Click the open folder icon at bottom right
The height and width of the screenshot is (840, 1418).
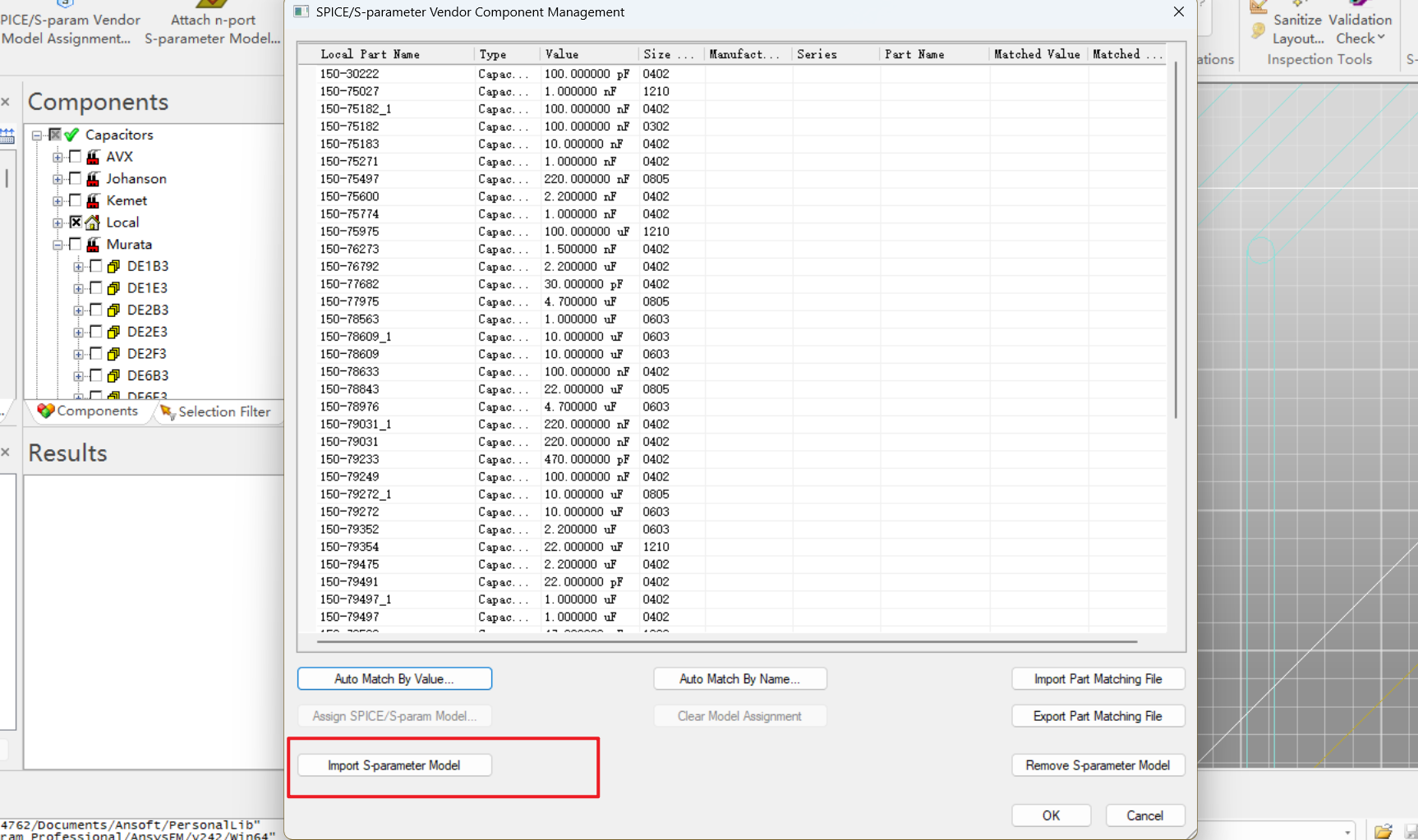[1383, 831]
